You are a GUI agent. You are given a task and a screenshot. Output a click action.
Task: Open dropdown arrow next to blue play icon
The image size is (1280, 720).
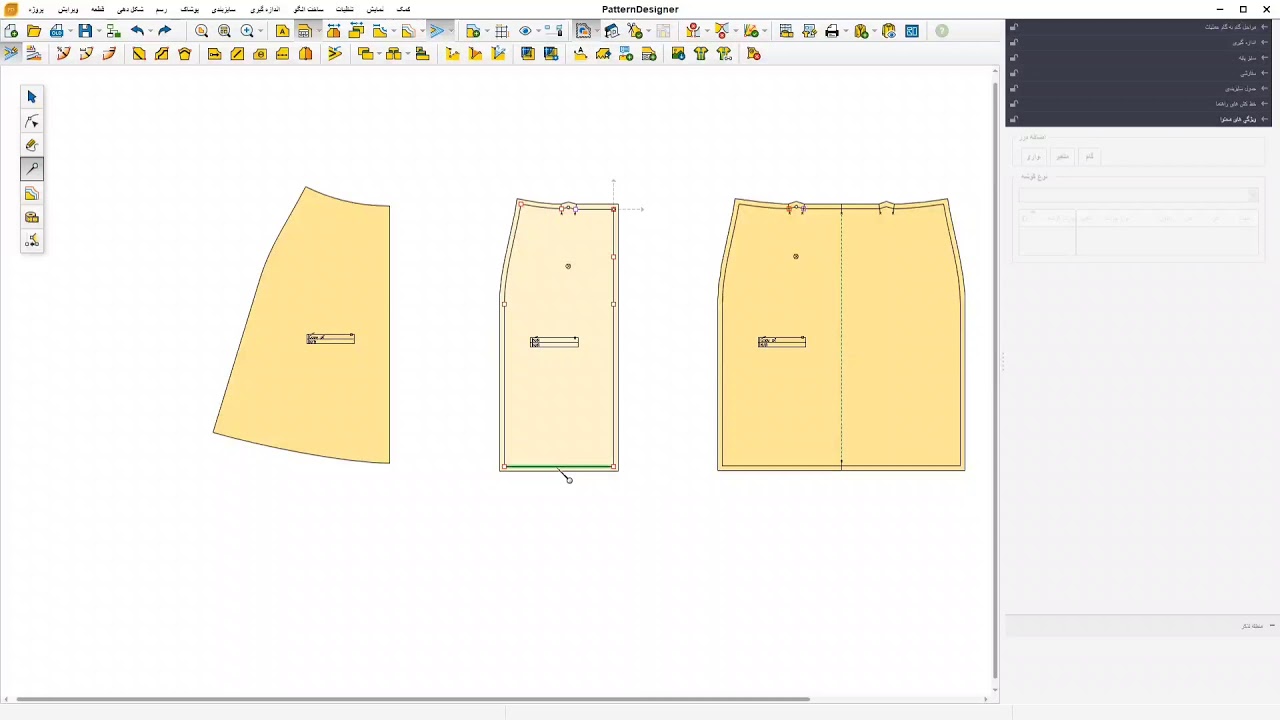click(x=452, y=31)
